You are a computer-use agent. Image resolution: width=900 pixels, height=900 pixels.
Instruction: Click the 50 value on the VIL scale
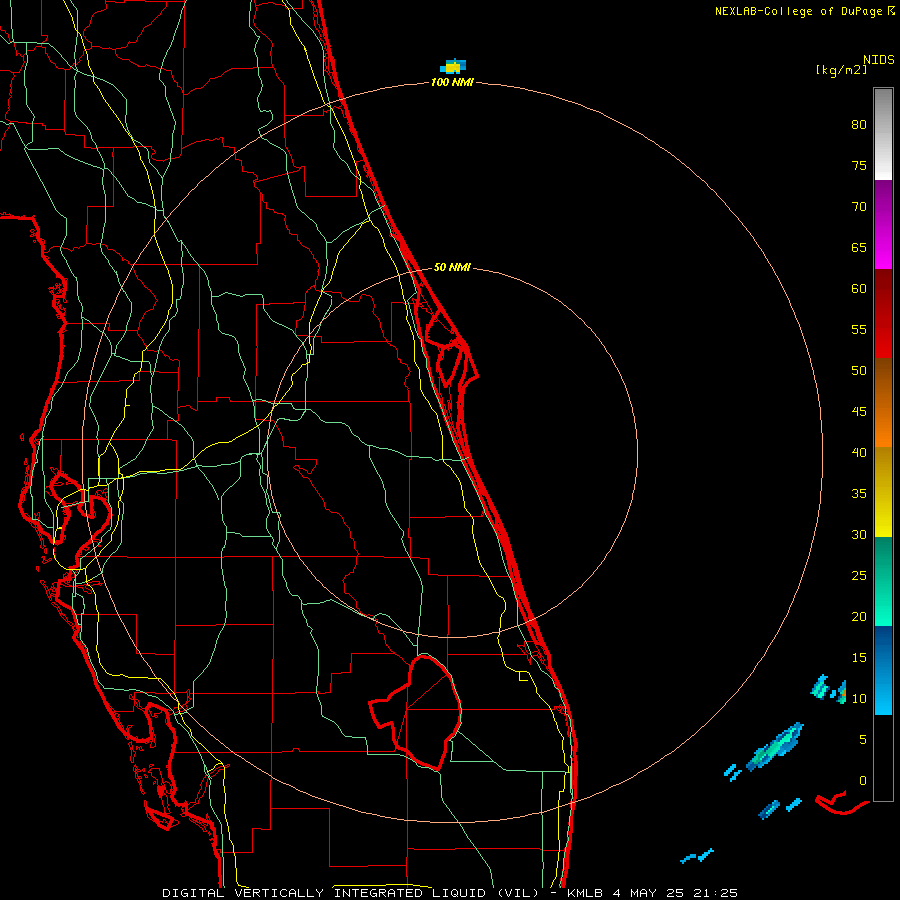[859, 370]
